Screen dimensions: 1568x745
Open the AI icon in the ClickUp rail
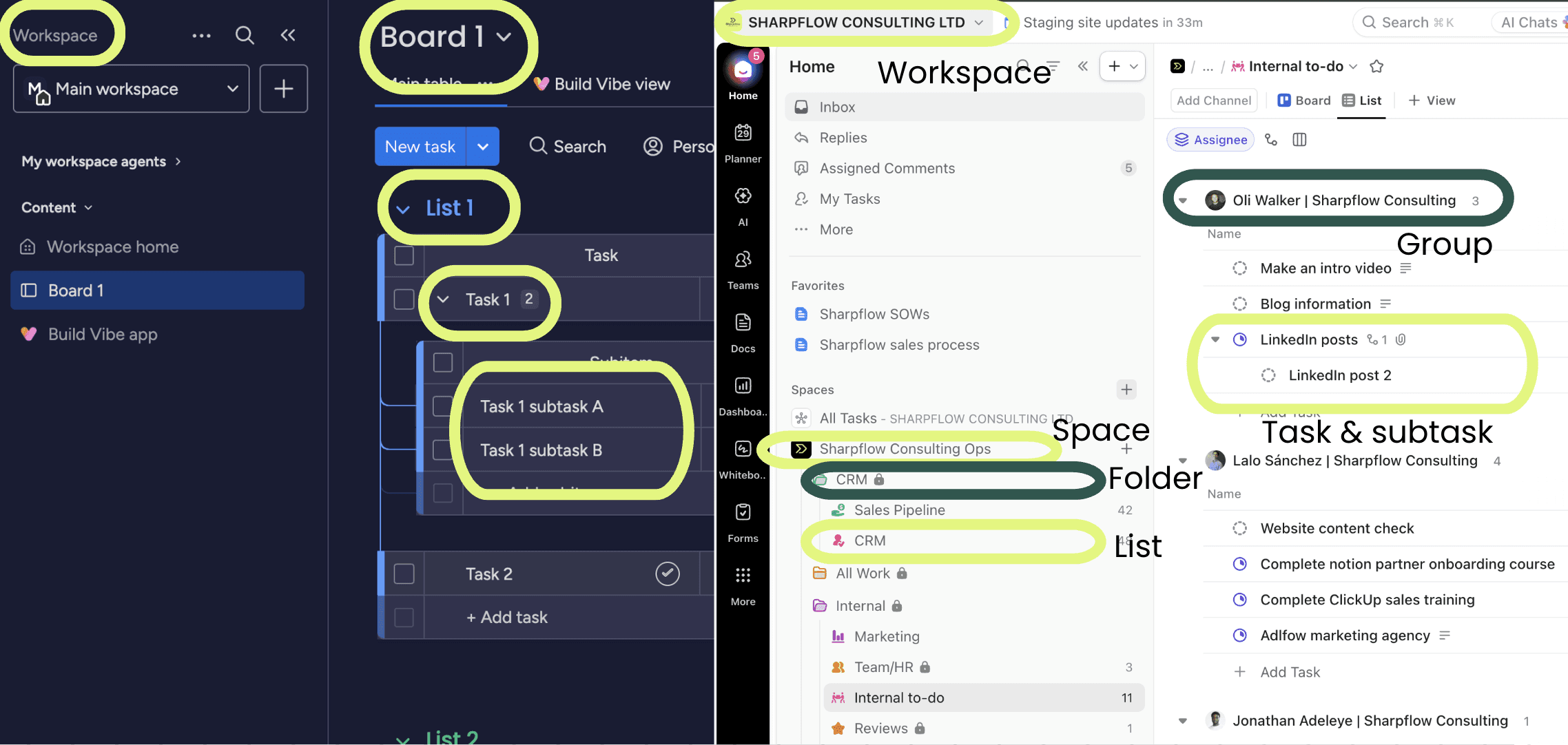743,207
